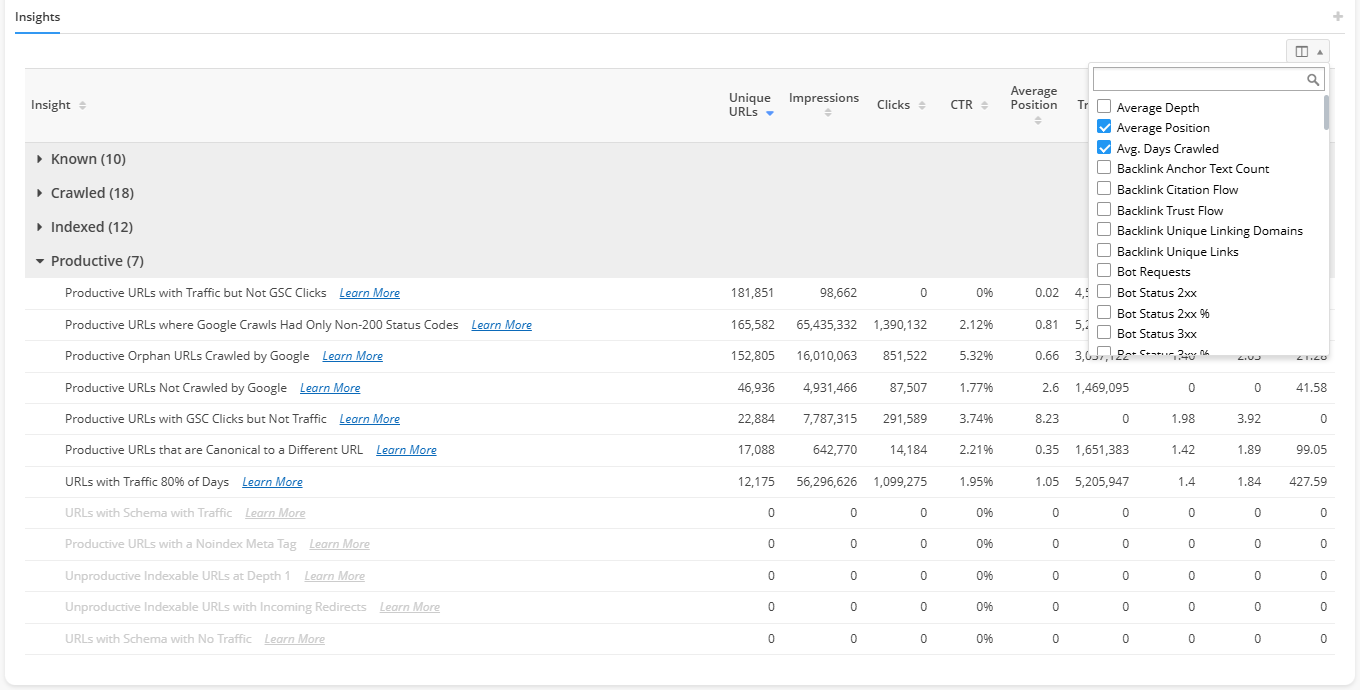Expand the Crawled (18) group
1360x690 pixels.
pos(41,193)
